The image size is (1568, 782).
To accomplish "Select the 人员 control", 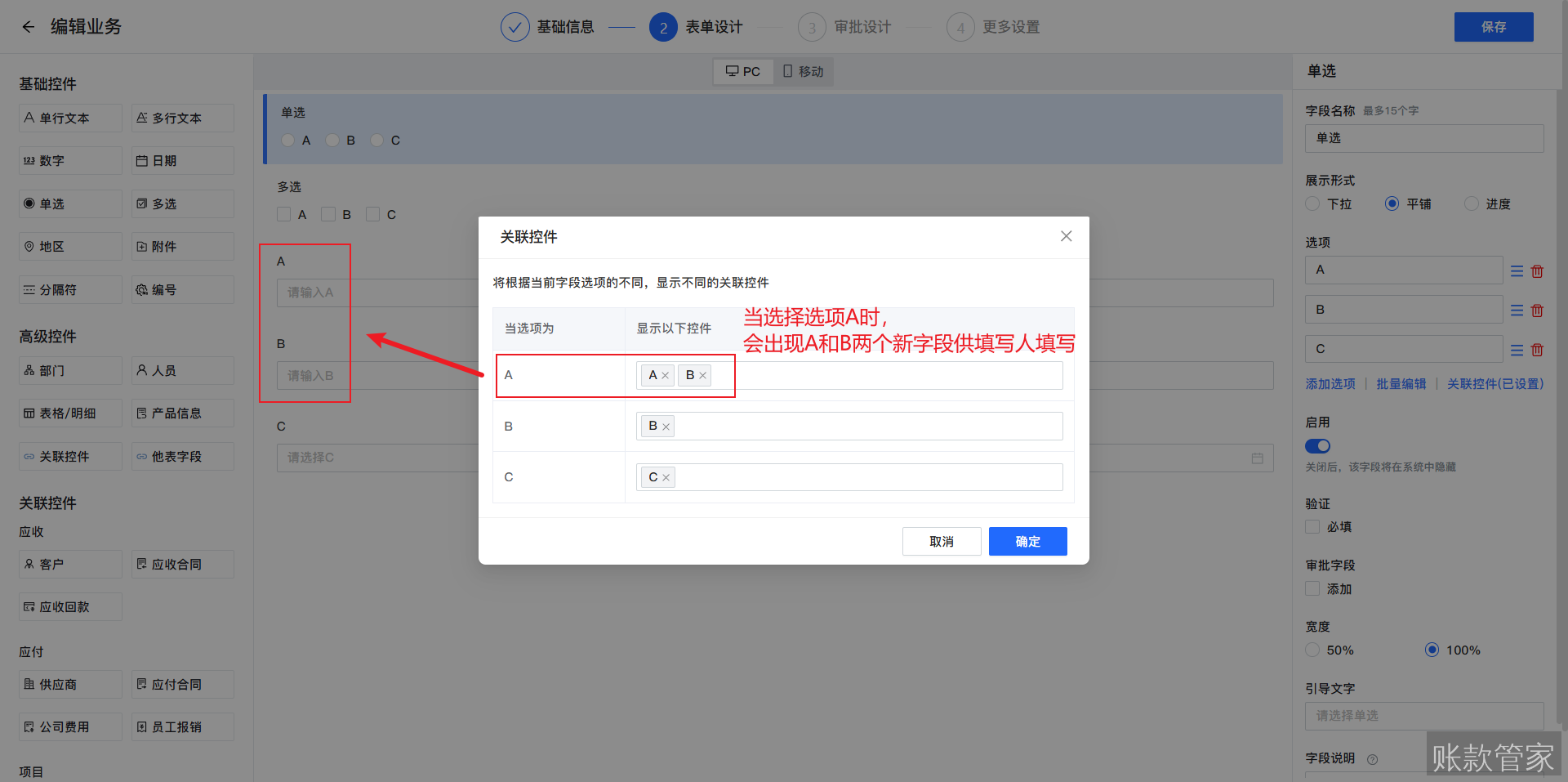I will click(x=182, y=370).
